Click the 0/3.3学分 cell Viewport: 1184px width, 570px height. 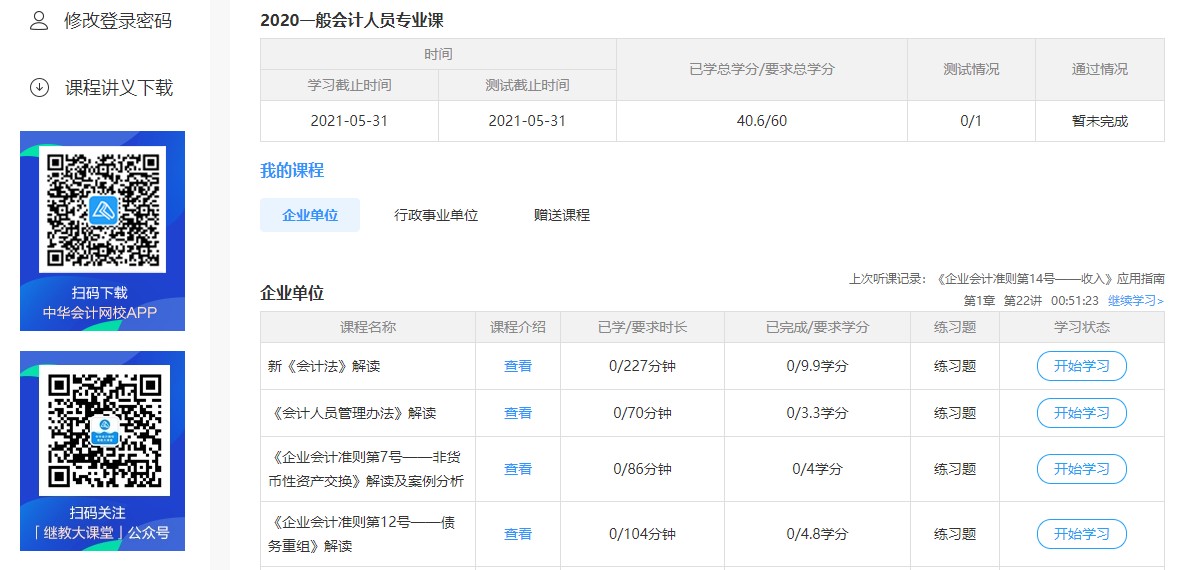[817, 413]
